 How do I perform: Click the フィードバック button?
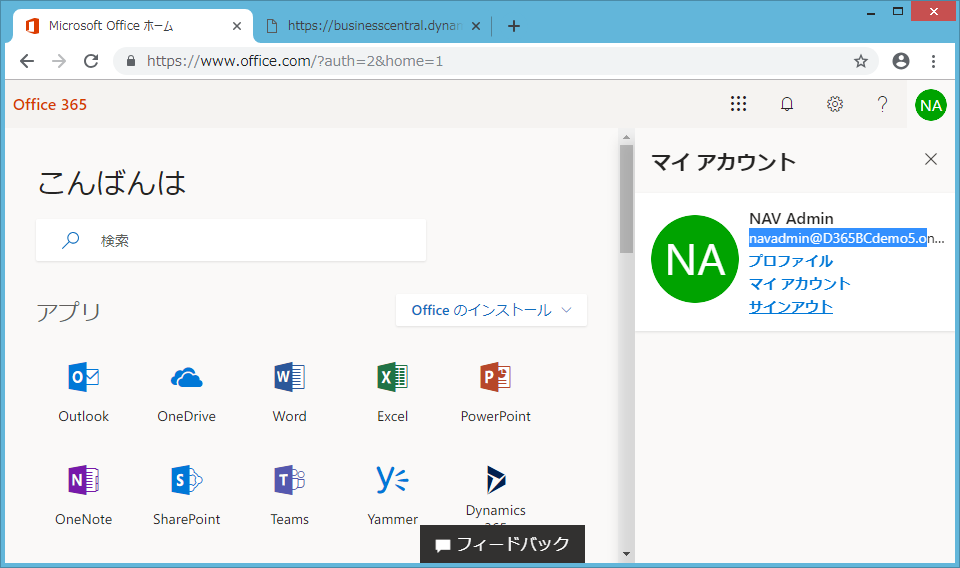(x=502, y=544)
